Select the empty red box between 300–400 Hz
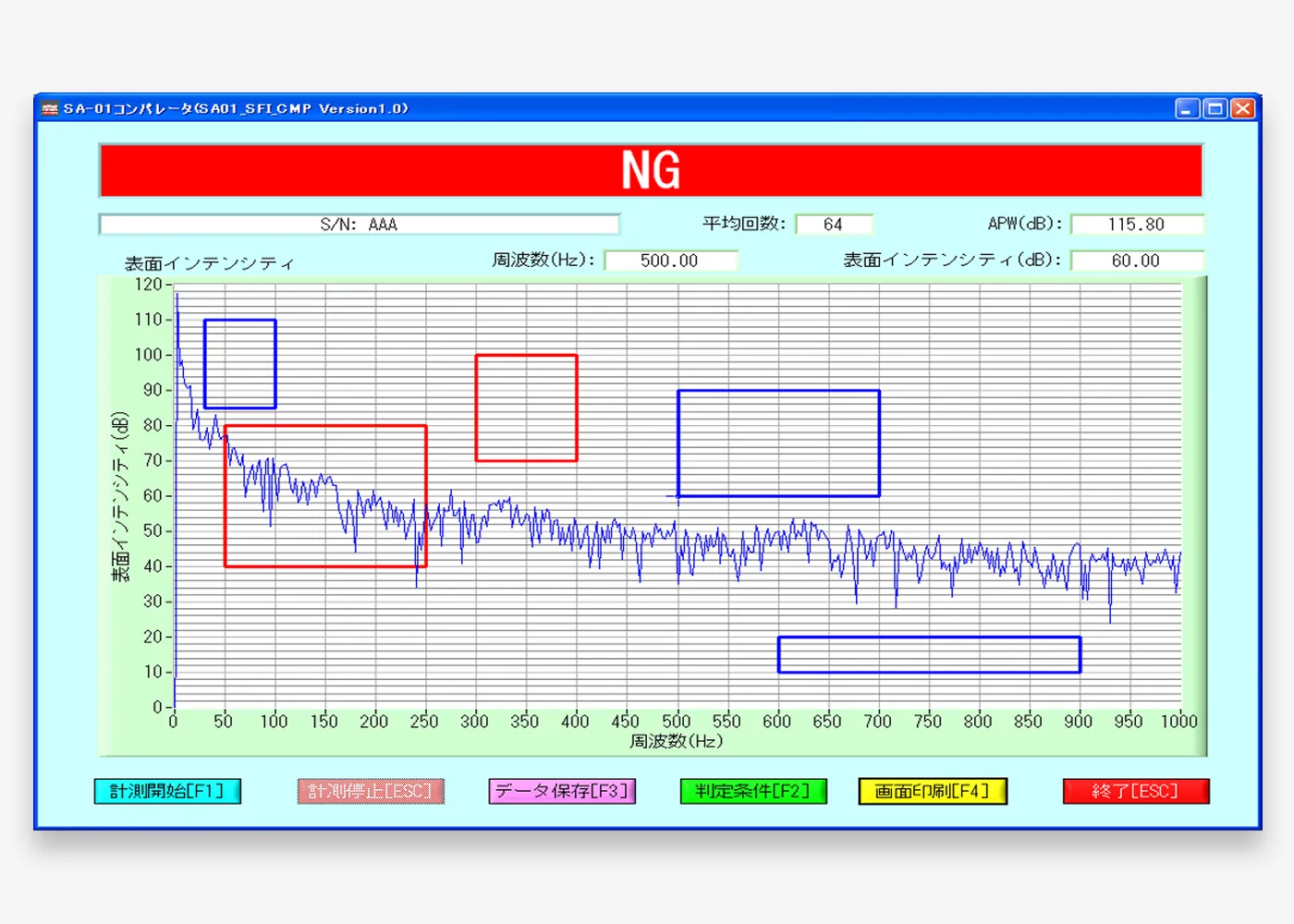 point(527,407)
